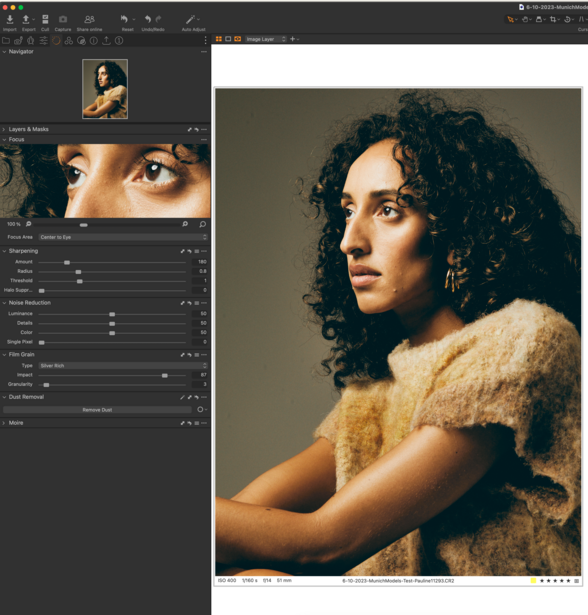
Task: Open the Reset button's dropdown arrow
Action: pyautogui.click(x=134, y=19)
